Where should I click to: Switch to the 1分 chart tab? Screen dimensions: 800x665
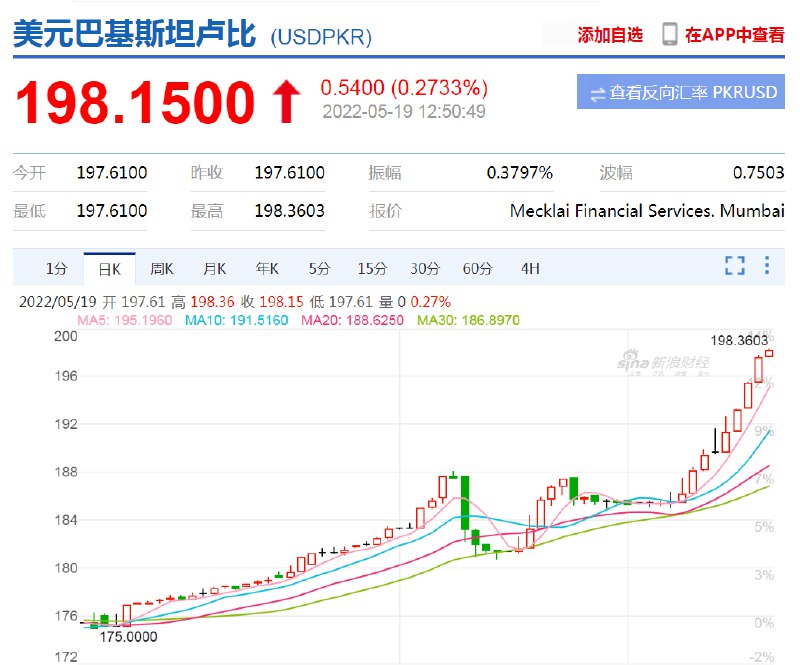click(x=56, y=268)
